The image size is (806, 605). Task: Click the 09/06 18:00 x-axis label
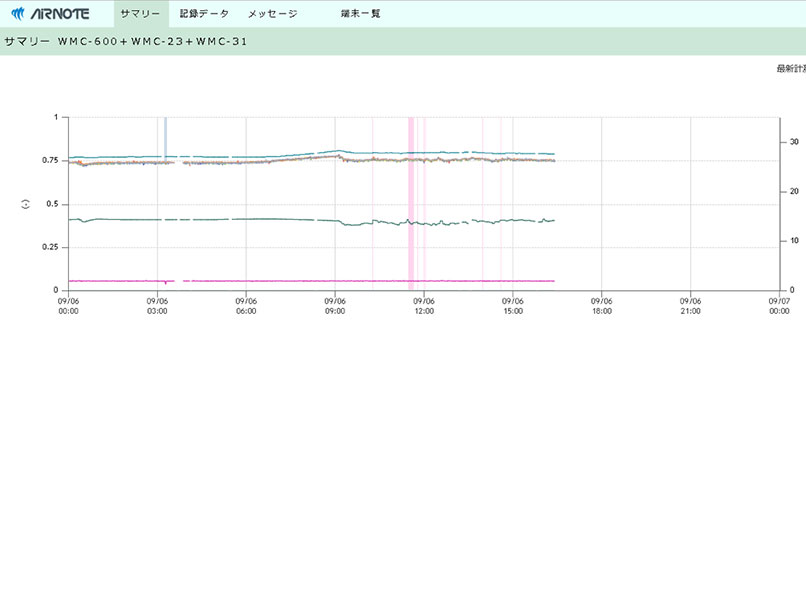601,305
